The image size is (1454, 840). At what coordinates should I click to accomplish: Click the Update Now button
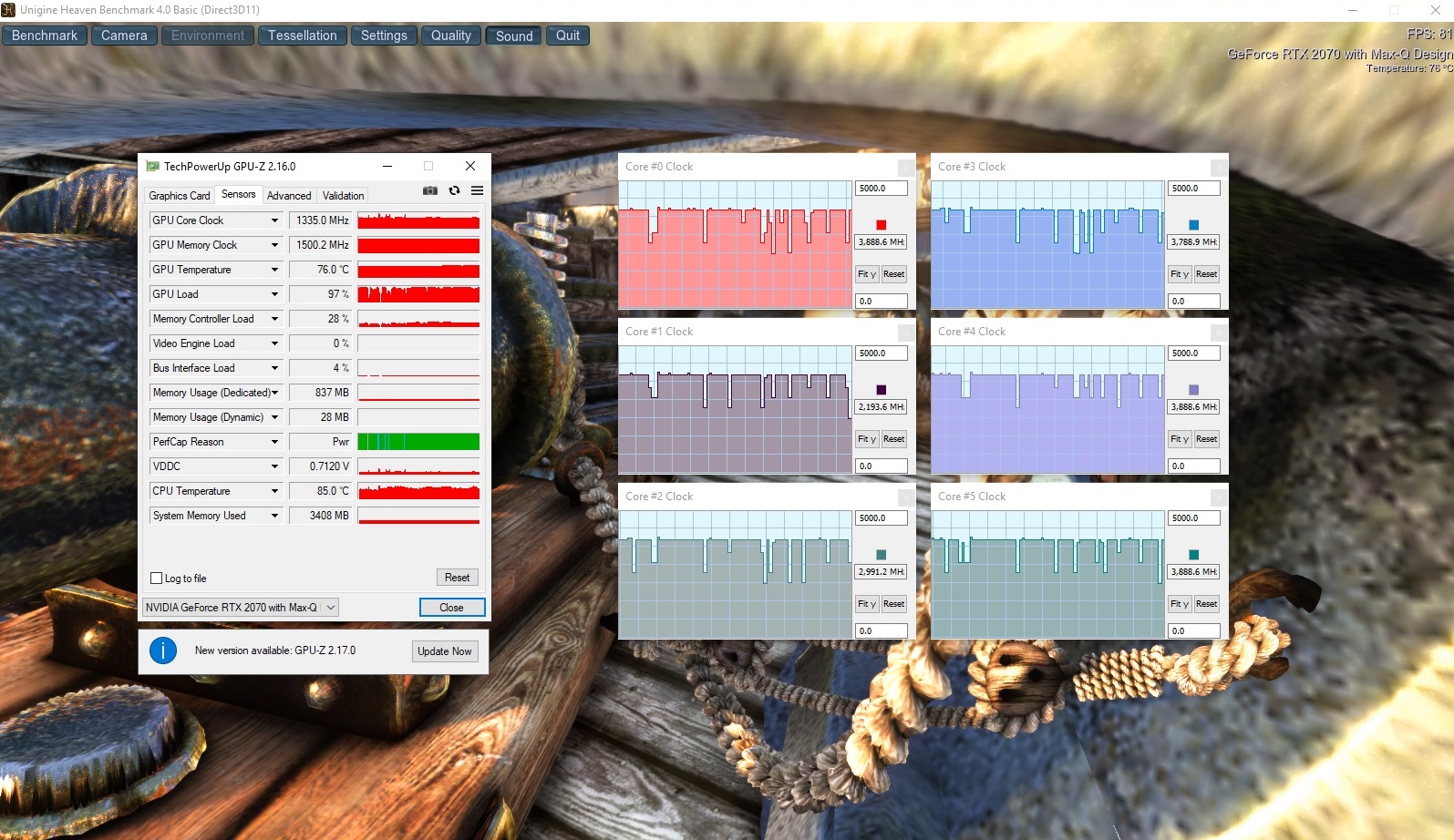(445, 651)
